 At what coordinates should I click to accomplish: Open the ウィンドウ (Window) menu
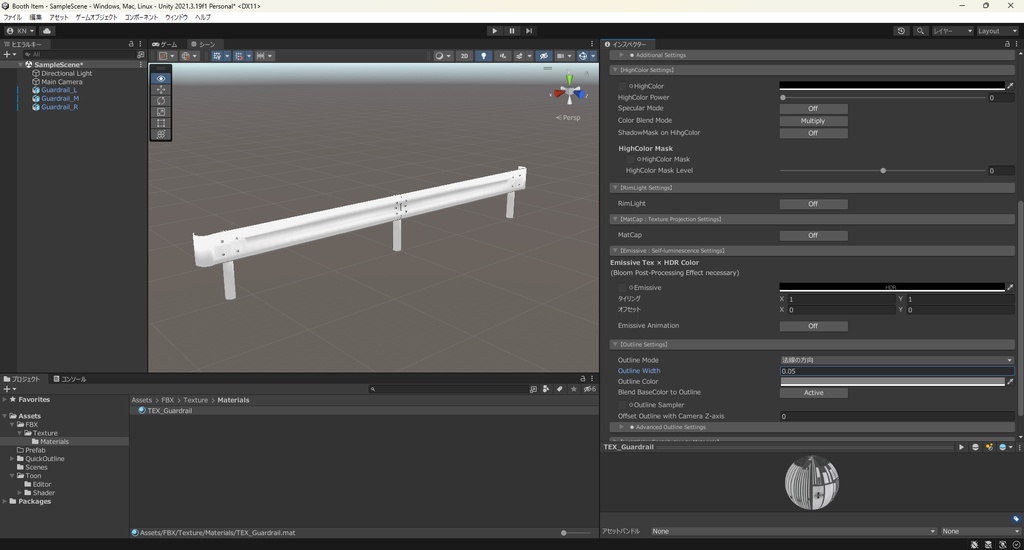(176, 17)
